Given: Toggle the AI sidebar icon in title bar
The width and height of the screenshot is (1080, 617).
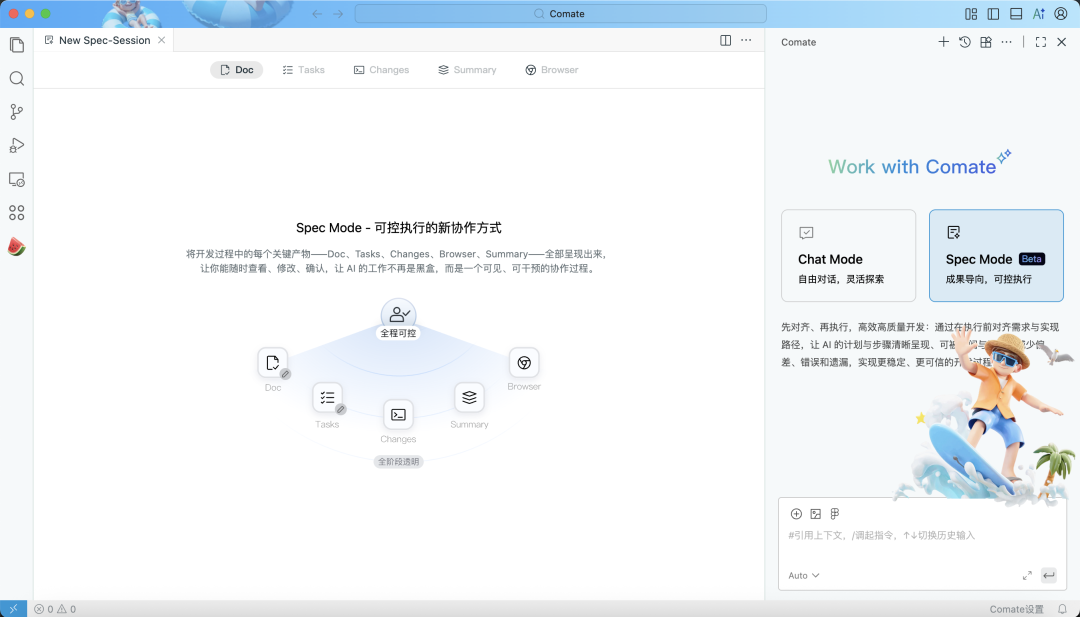Looking at the screenshot, I should coord(1039,14).
